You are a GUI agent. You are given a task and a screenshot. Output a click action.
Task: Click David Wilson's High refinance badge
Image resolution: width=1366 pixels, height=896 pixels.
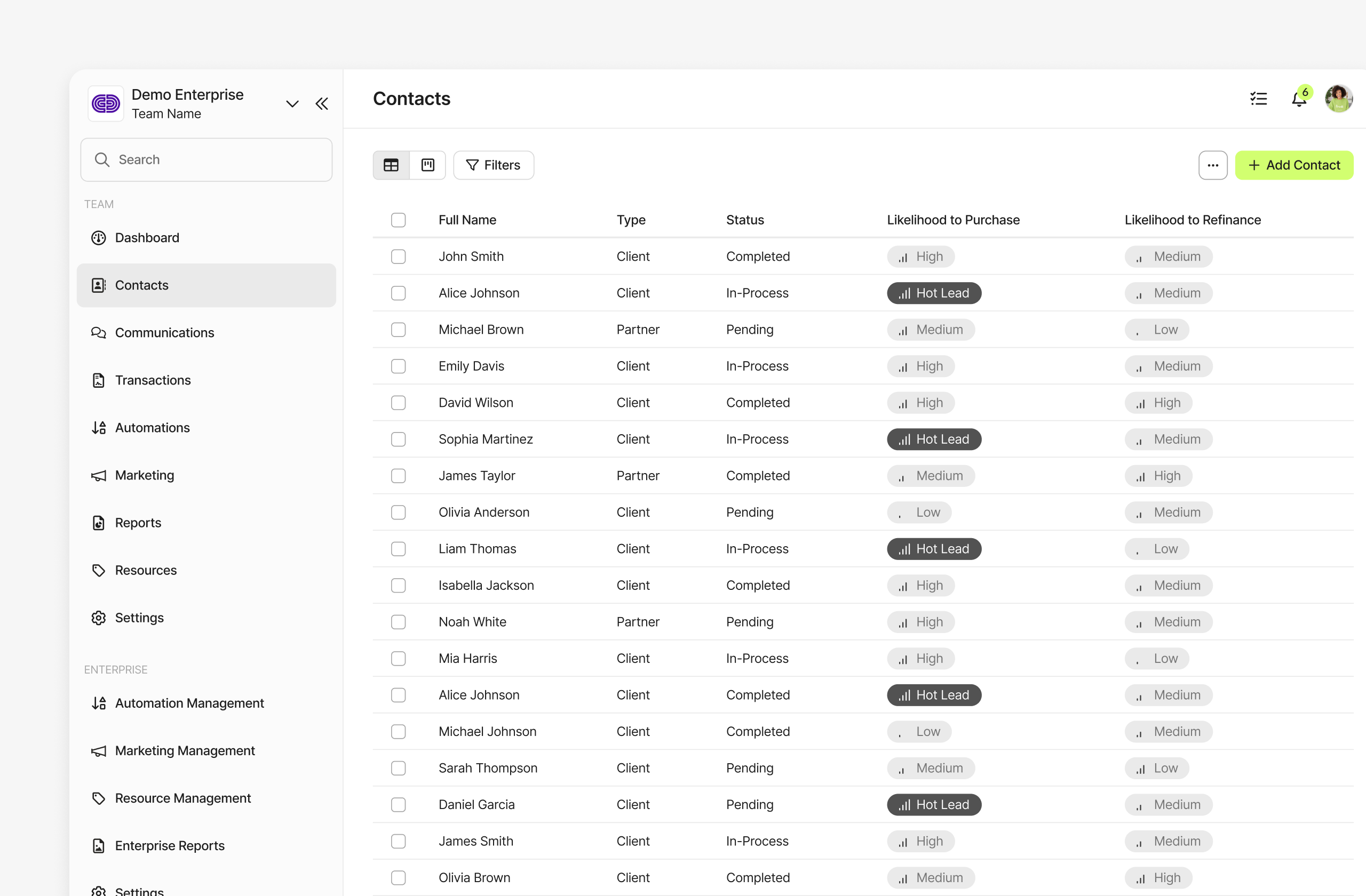(1158, 403)
